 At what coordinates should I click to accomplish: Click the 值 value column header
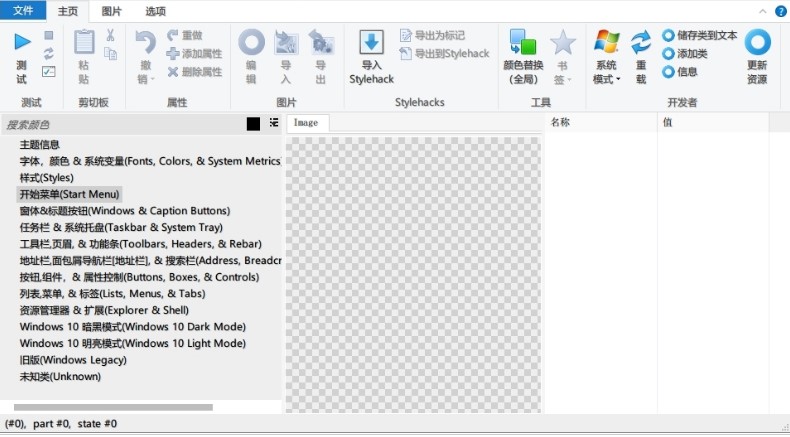click(x=713, y=122)
